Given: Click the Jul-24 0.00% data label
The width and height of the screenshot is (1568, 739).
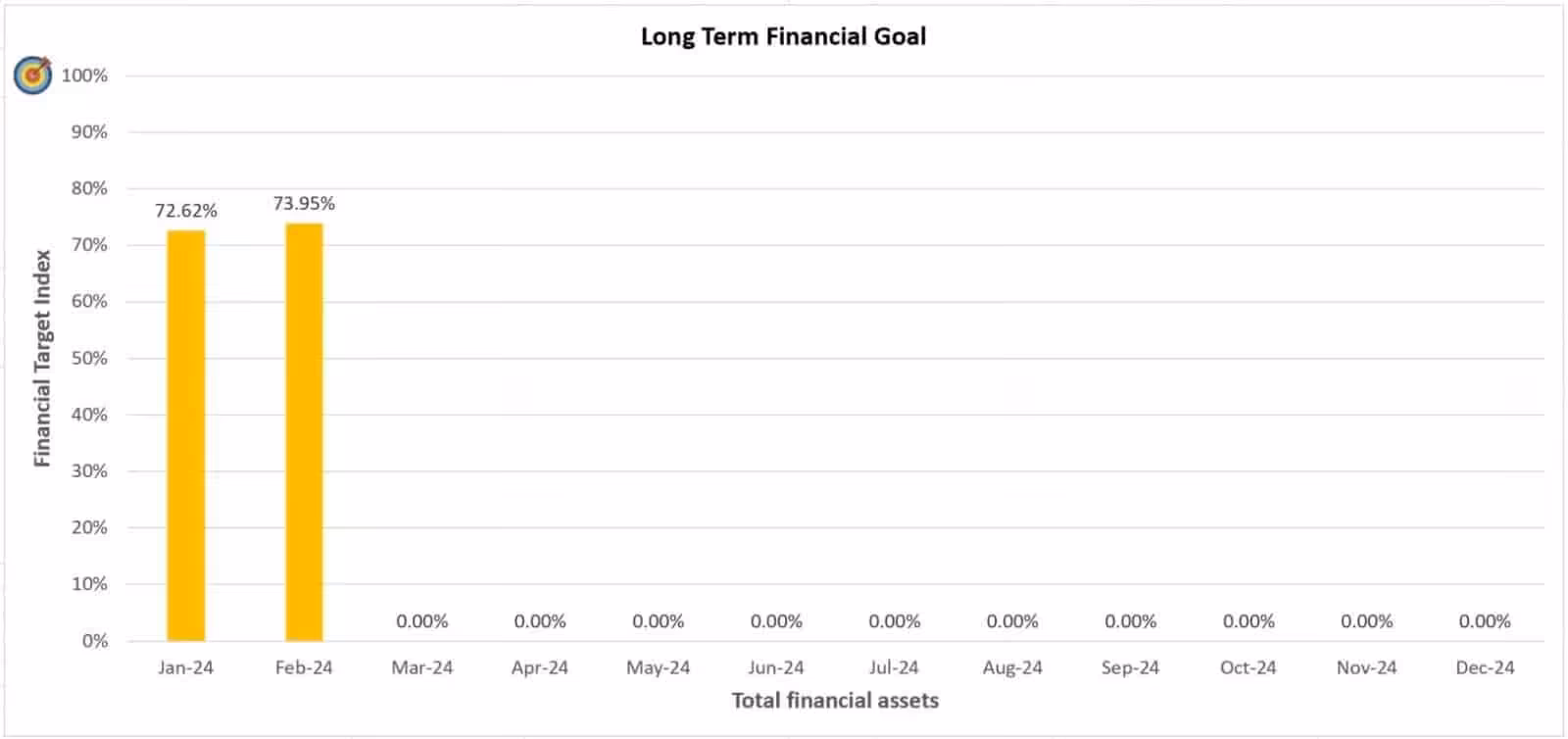Looking at the screenshot, I should coord(894,621).
